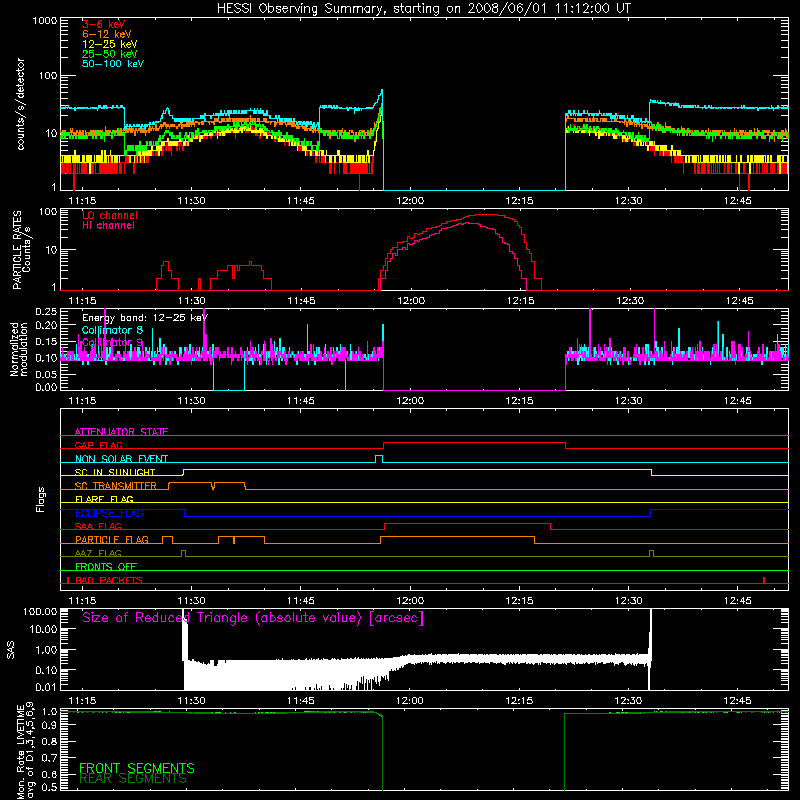800x800 pixels.
Task: Select the 3-6 keV legend label
Action: (x=104, y=24)
